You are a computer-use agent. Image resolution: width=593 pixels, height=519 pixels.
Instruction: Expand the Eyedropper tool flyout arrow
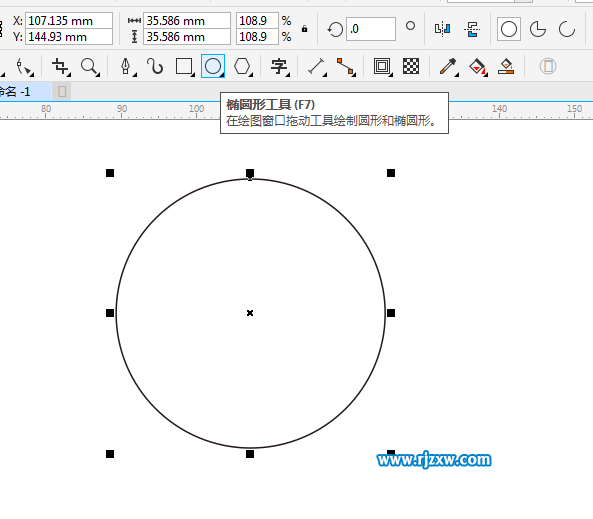click(x=456, y=75)
